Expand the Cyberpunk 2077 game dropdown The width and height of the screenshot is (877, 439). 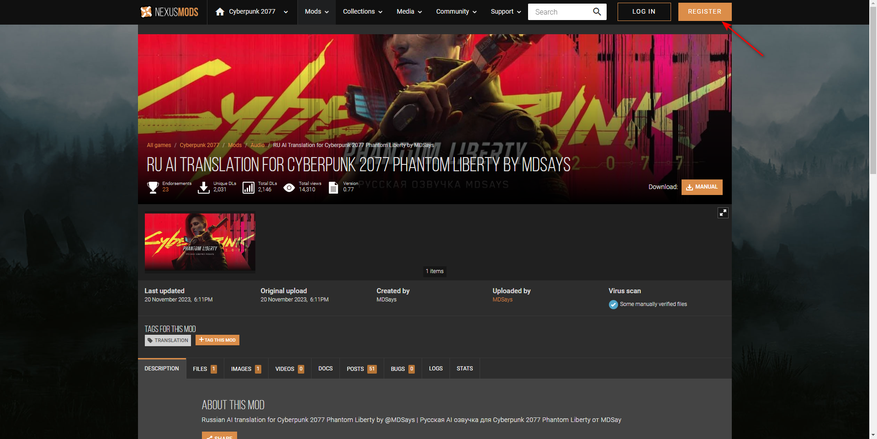coord(286,12)
